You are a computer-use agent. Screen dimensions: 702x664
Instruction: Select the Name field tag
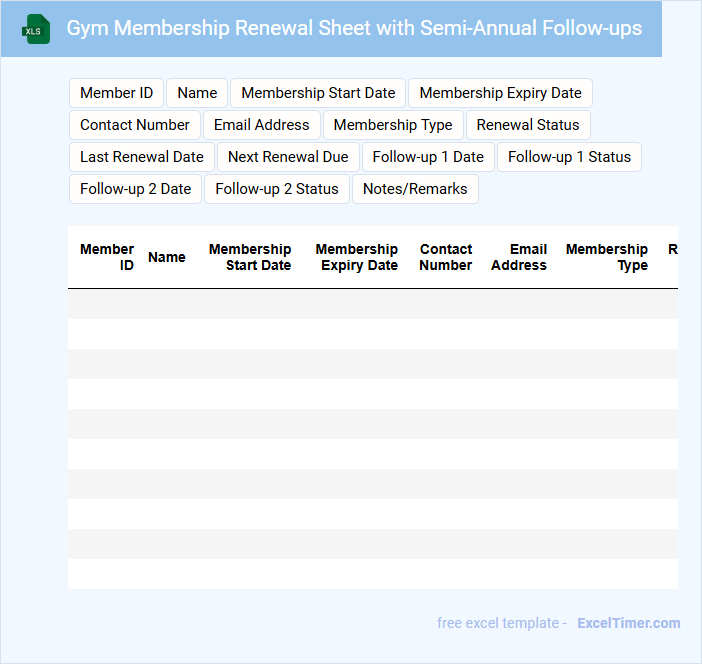click(197, 93)
